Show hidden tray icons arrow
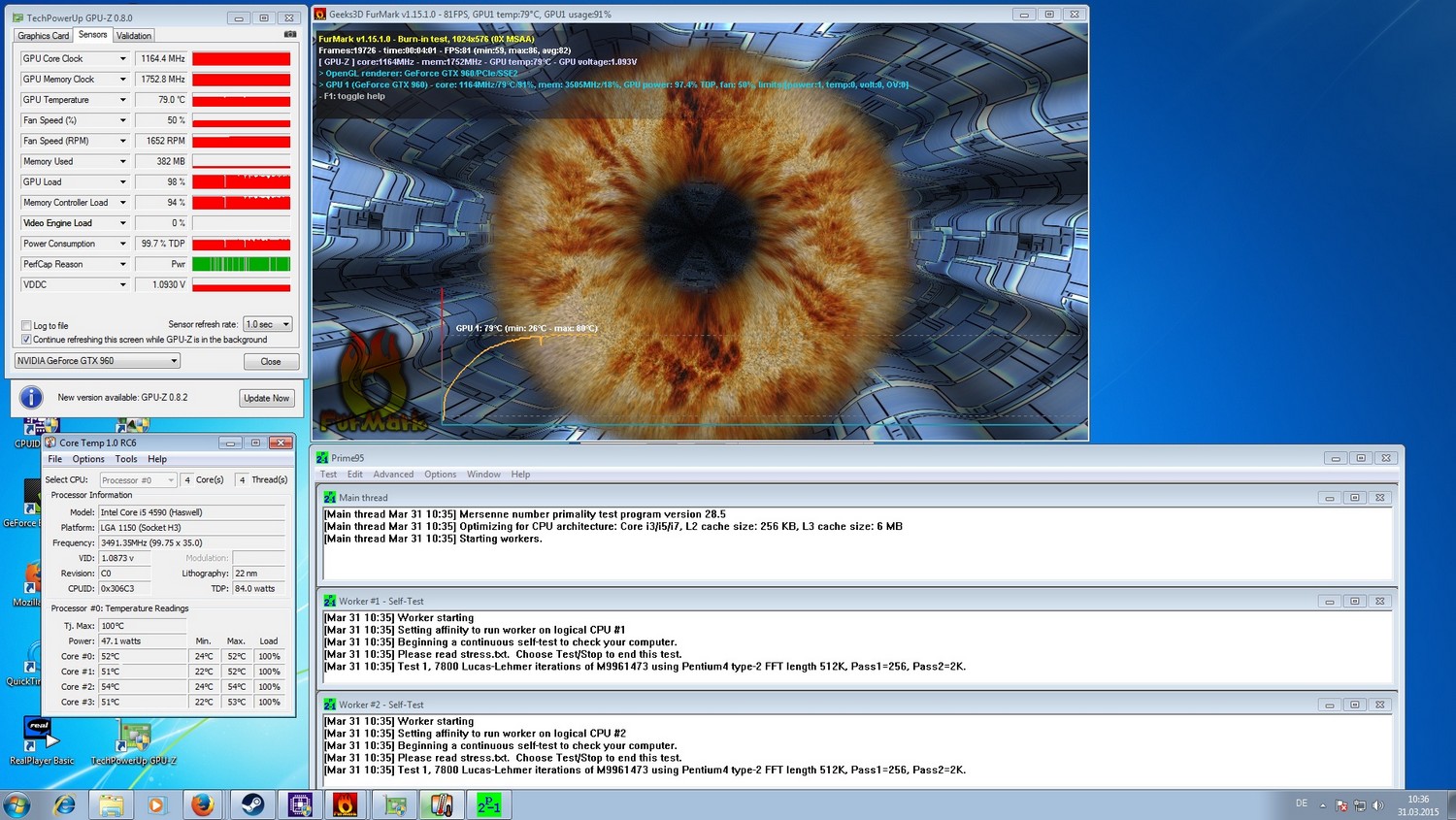 (1322, 805)
